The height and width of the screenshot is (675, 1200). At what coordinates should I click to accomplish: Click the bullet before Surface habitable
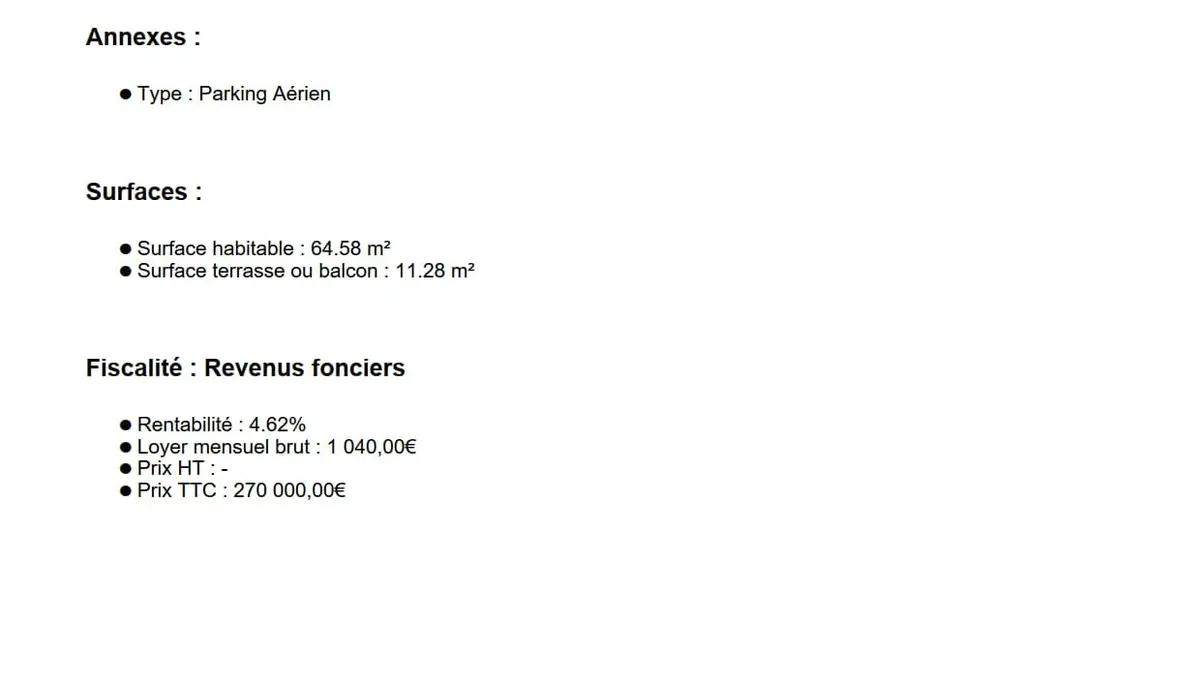(126, 249)
